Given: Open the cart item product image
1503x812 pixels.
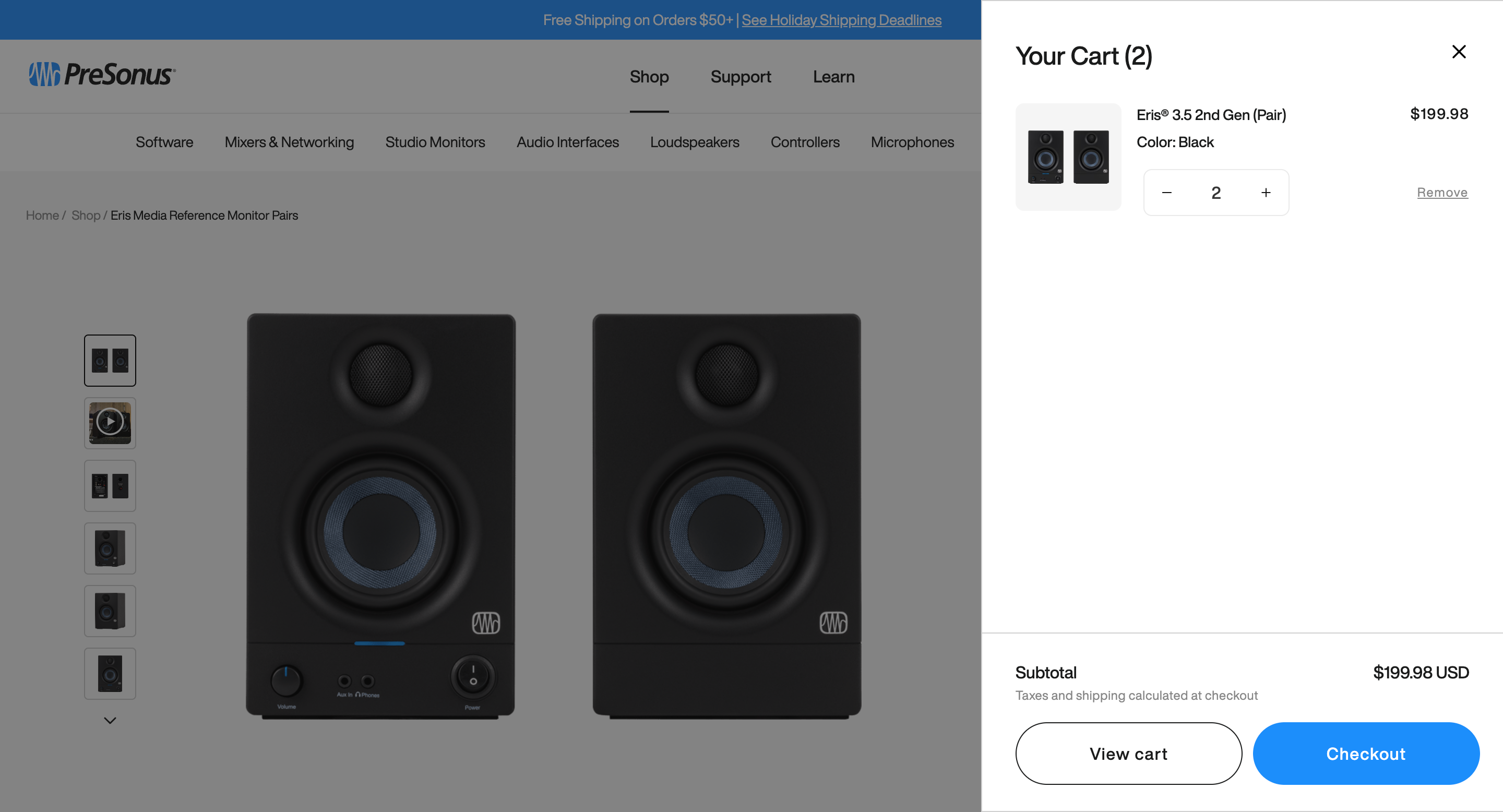Looking at the screenshot, I should [1068, 157].
